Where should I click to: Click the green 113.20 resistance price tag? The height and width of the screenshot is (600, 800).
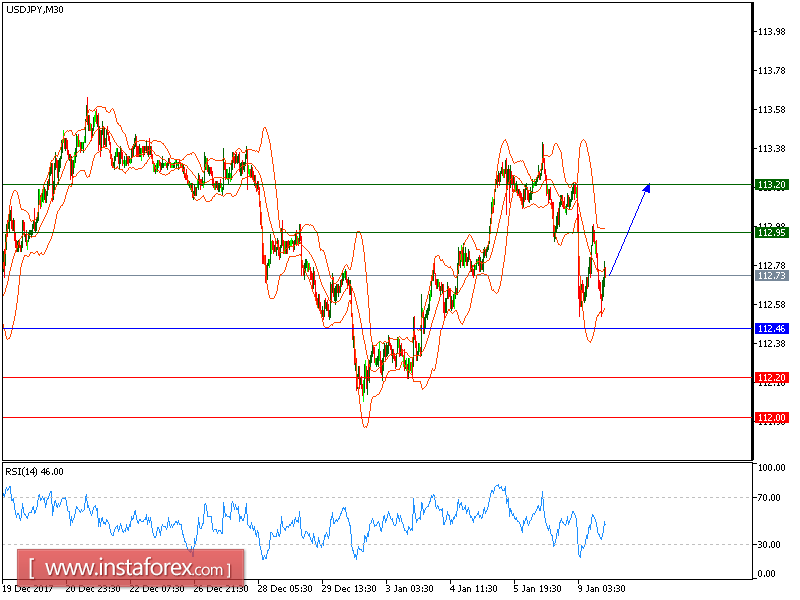click(x=770, y=184)
